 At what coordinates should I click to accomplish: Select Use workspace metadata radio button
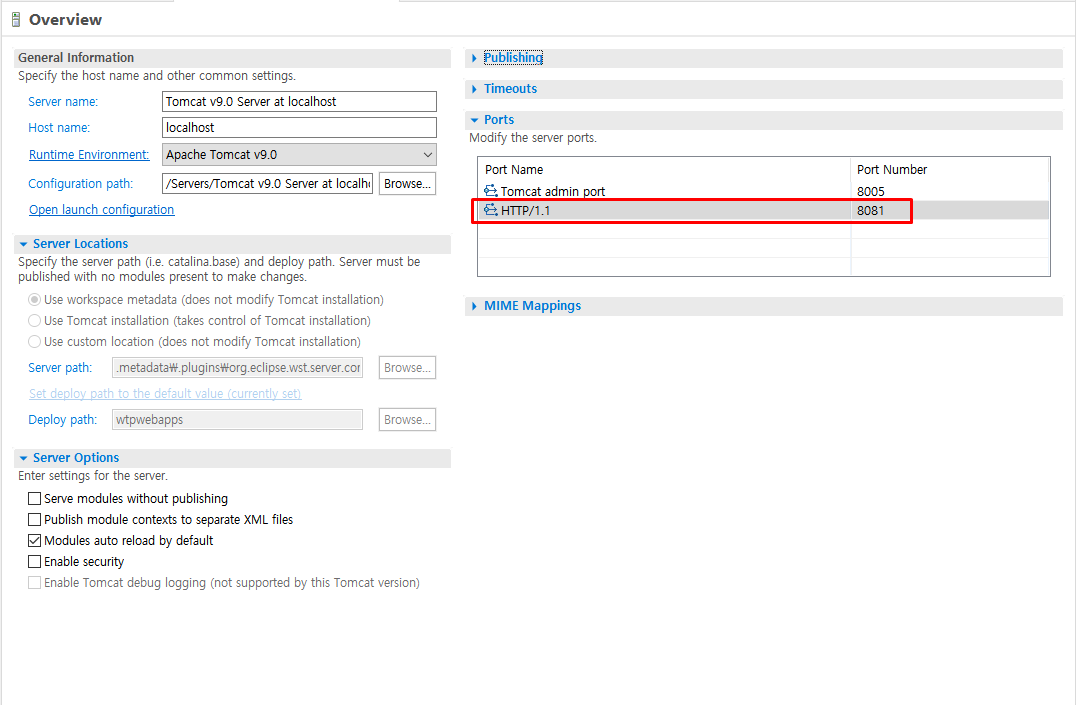click(34, 300)
